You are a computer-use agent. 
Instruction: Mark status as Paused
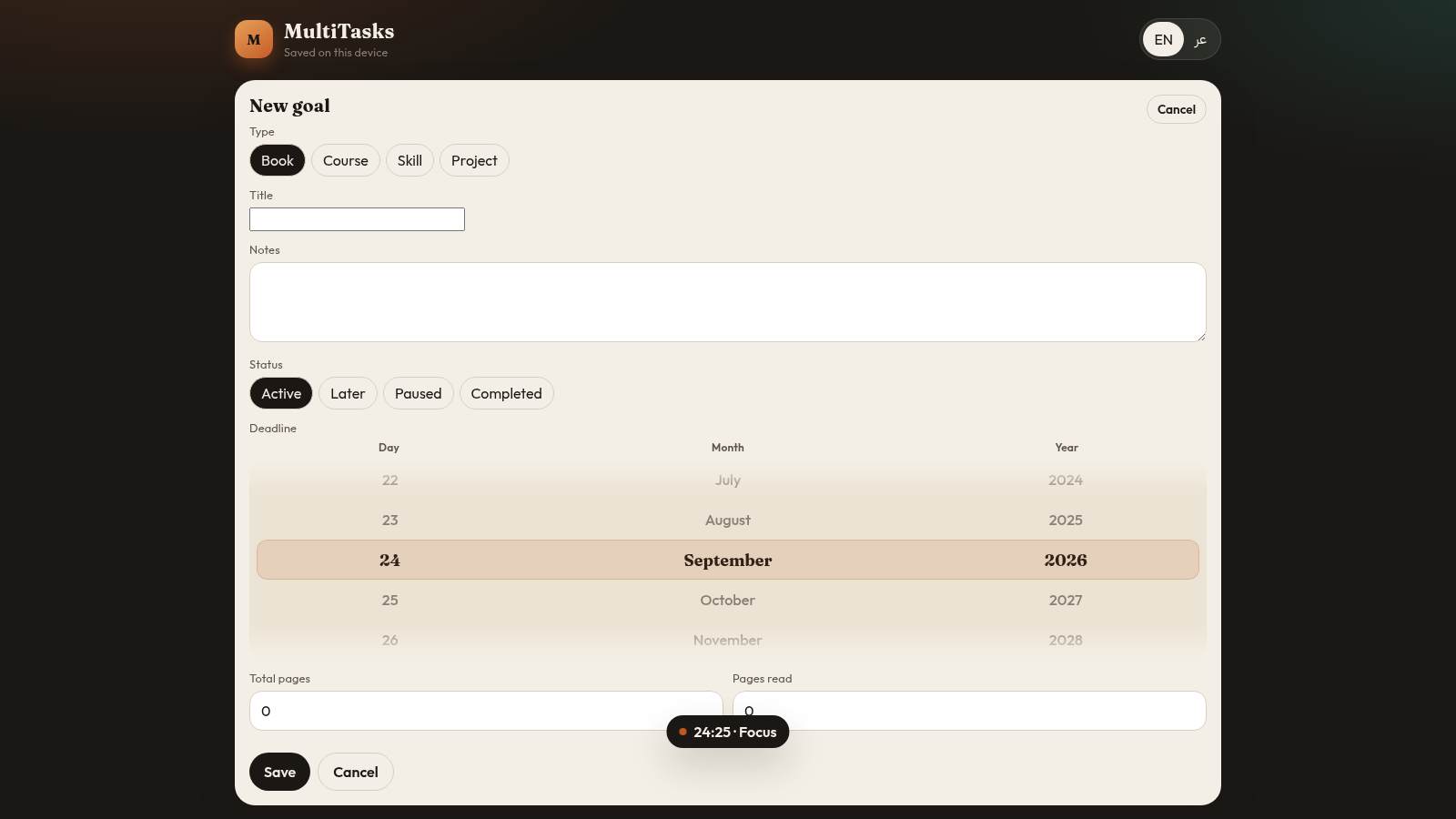click(418, 393)
